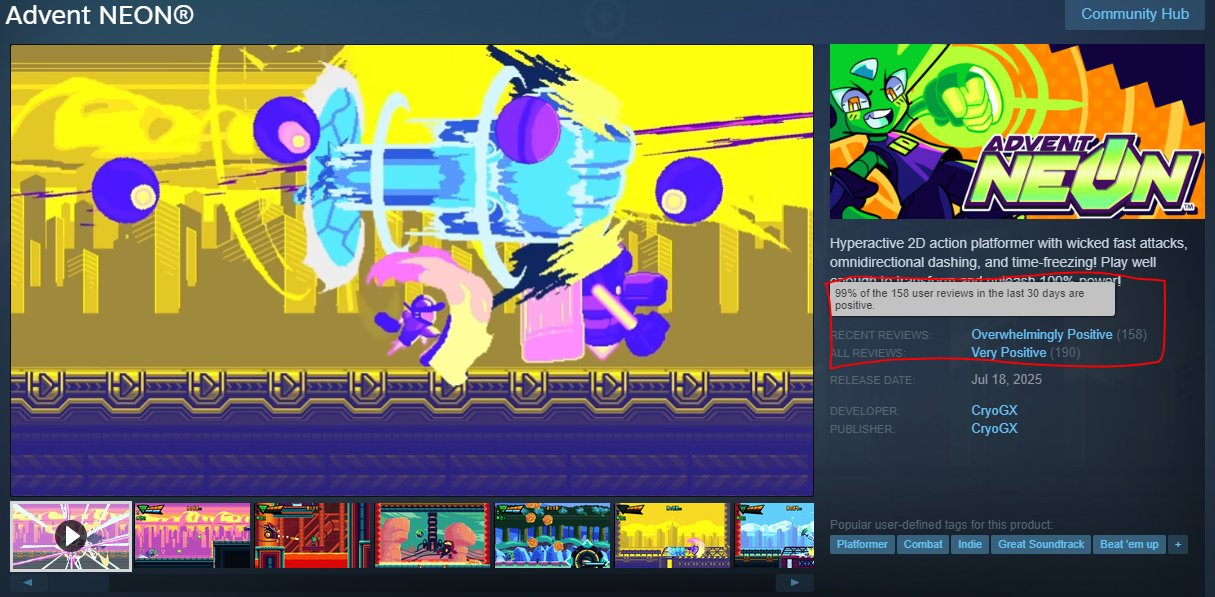Select the pink city screenshot thumbnail
This screenshot has width=1215, height=597.
click(x=191, y=536)
